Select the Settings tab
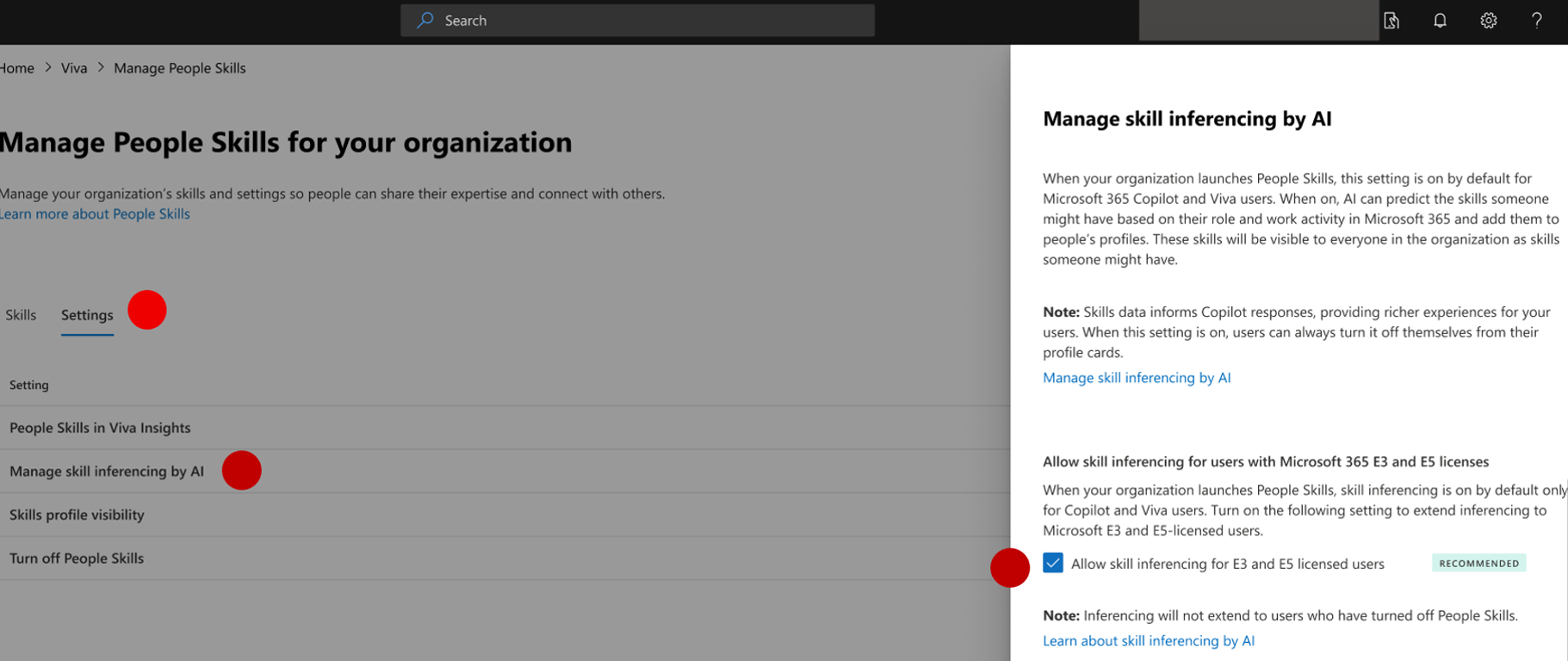Screen dimensions: 1568x661 click(87, 315)
